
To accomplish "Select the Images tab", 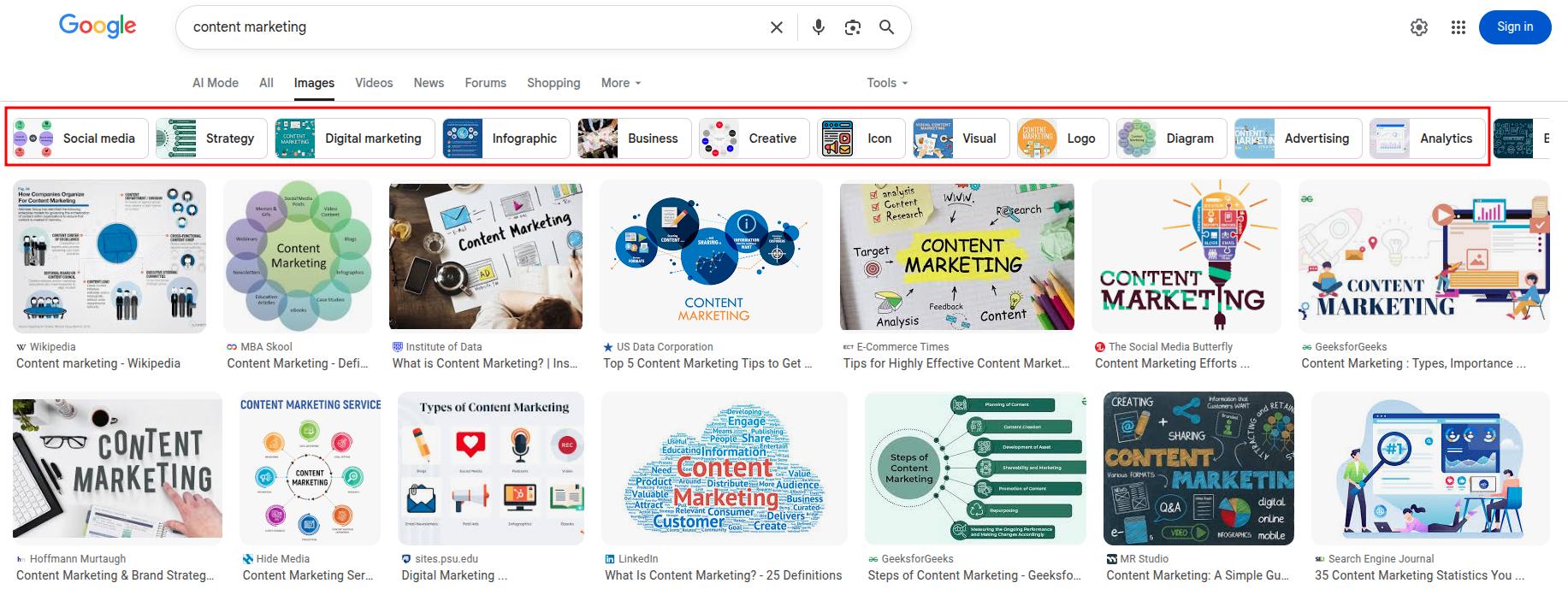I will [x=314, y=83].
